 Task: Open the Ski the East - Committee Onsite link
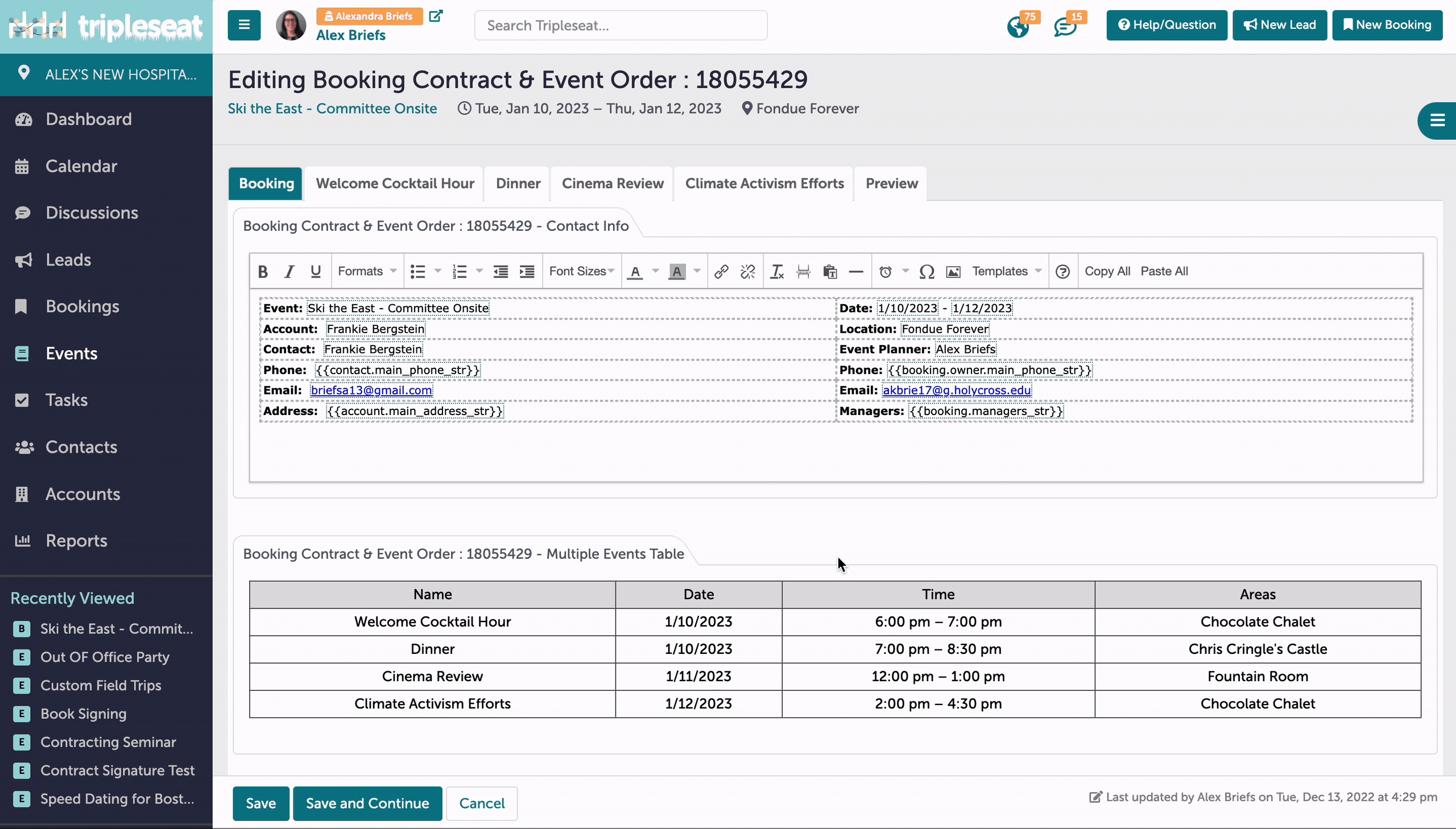(333, 108)
